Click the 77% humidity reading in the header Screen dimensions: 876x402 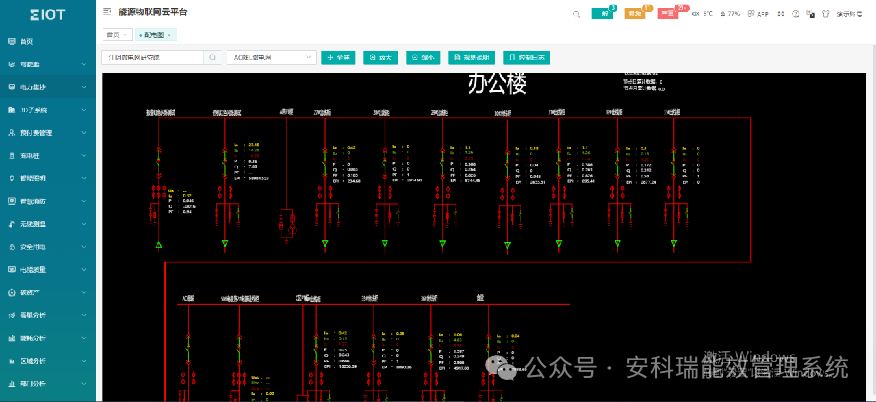click(730, 14)
